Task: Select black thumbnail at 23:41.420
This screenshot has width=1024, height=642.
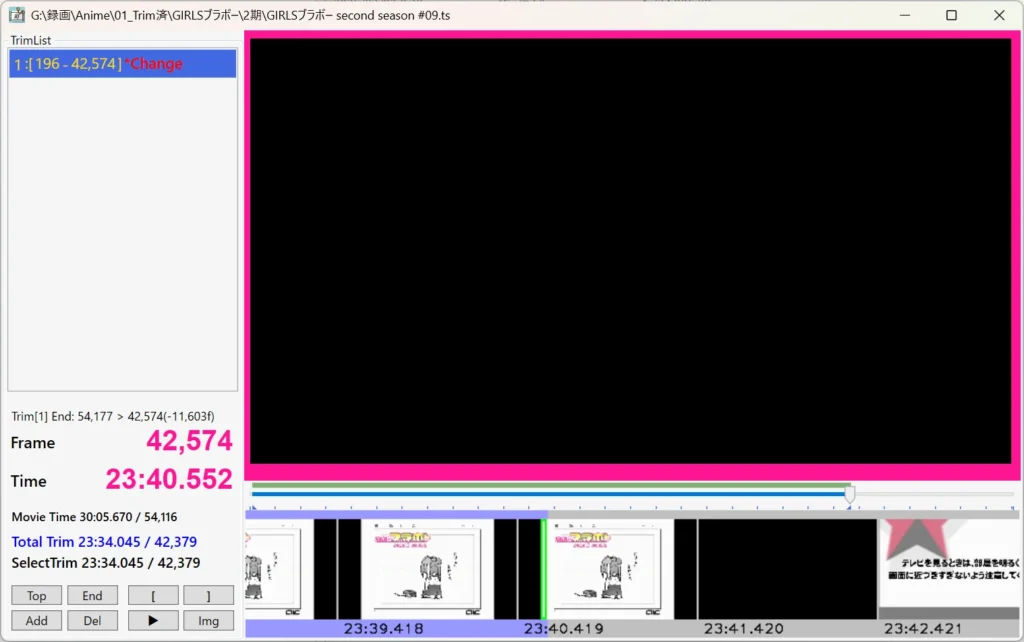Action: pyautogui.click(x=787, y=568)
